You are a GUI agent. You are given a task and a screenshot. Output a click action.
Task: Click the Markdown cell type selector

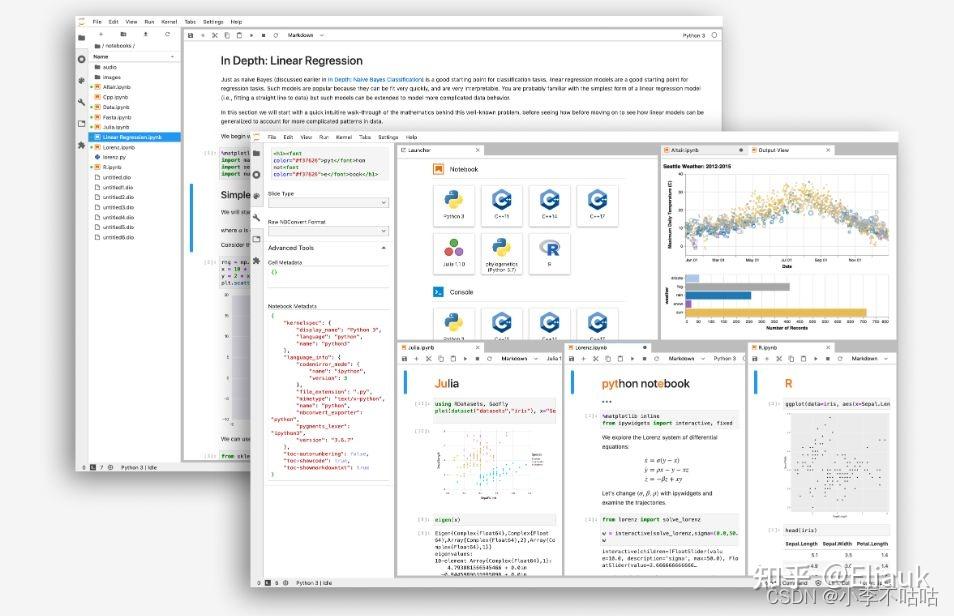[x=301, y=35]
